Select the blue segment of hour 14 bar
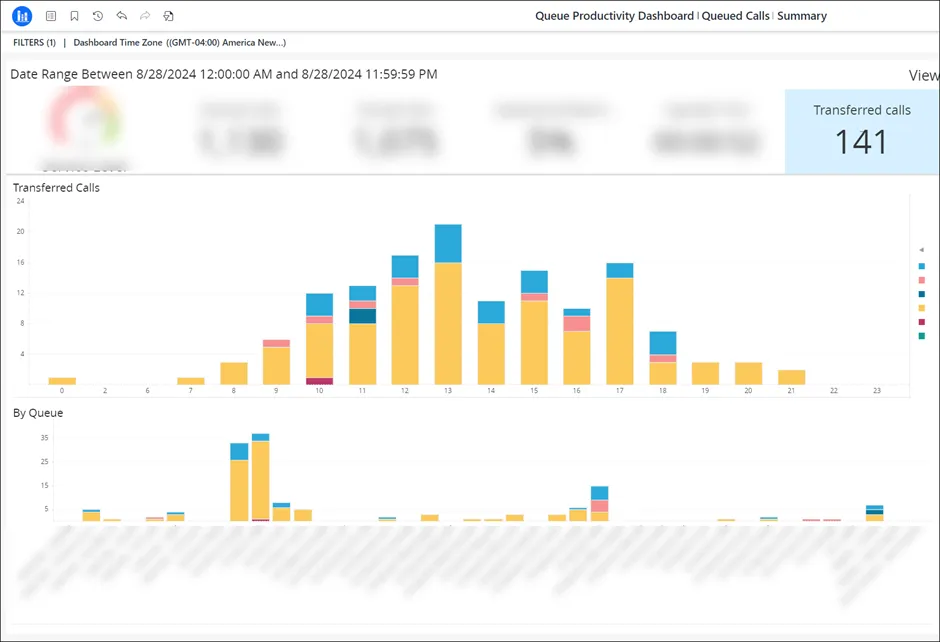The height and width of the screenshot is (642, 940). 491,312
